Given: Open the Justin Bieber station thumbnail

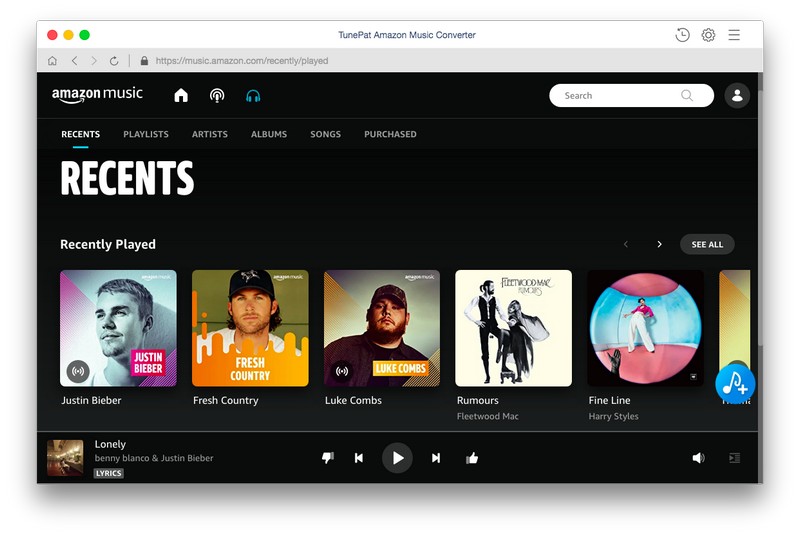Looking at the screenshot, I should 118,328.
